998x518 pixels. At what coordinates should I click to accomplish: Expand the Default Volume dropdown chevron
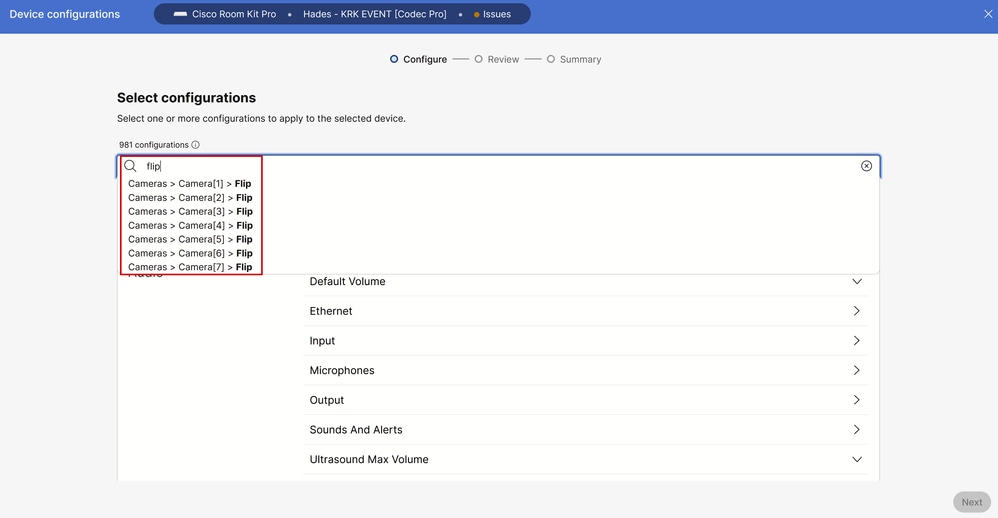(857, 281)
